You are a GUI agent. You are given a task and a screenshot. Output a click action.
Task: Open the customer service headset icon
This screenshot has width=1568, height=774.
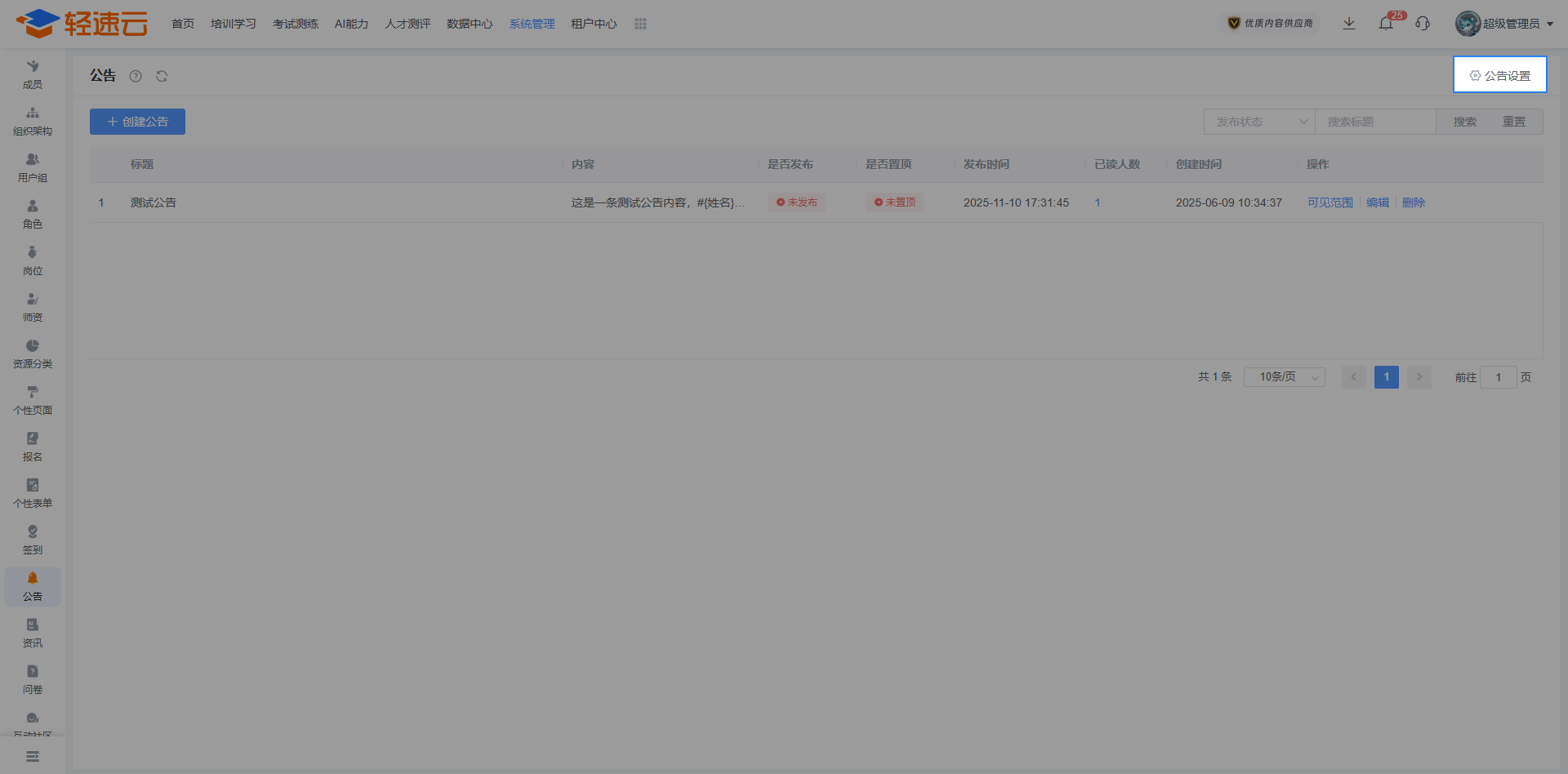point(1423,24)
